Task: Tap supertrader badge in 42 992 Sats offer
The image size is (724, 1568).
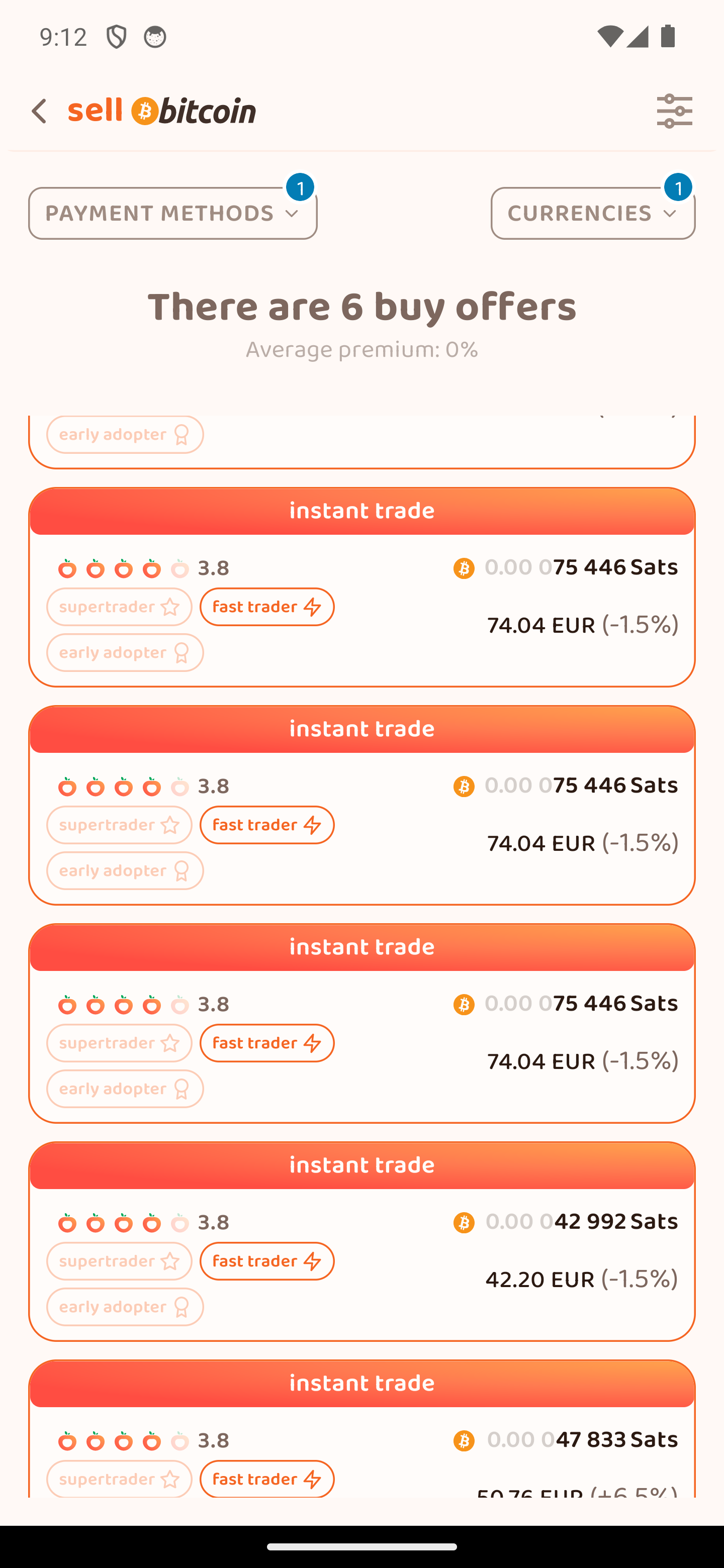Action: point(119,1261)
